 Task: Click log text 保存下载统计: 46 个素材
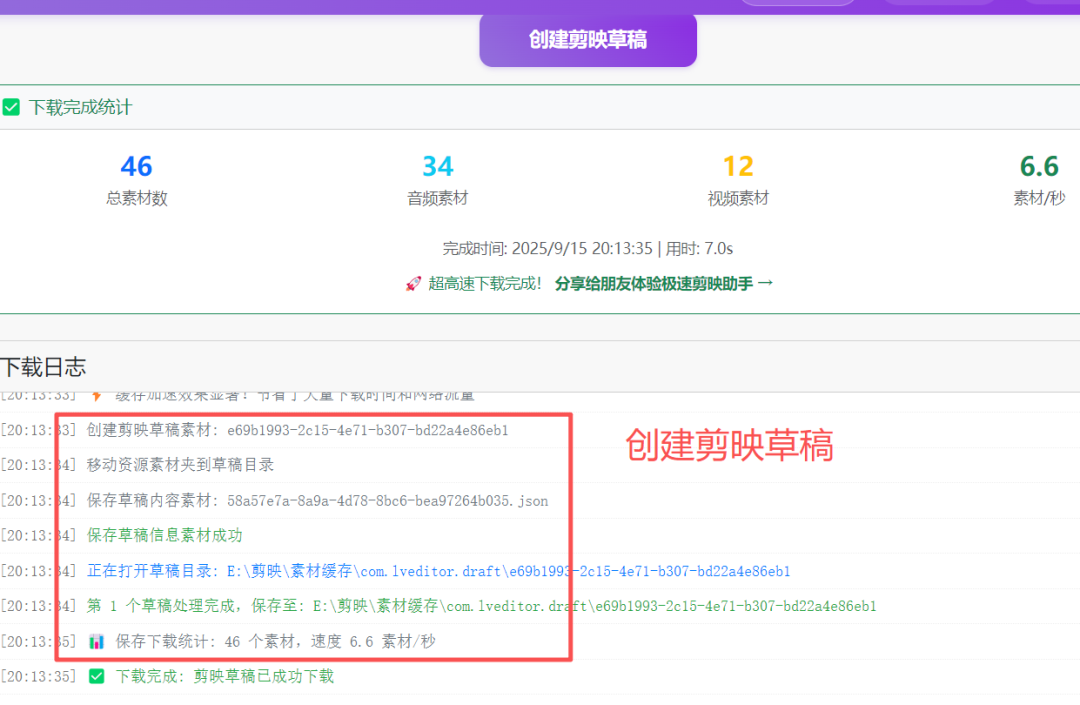276,642
